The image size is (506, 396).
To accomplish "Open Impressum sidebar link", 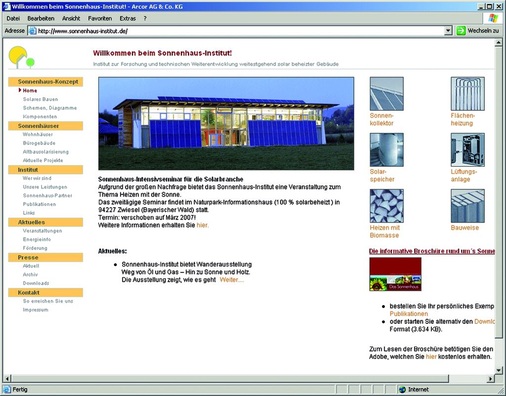I will [35, 310].
